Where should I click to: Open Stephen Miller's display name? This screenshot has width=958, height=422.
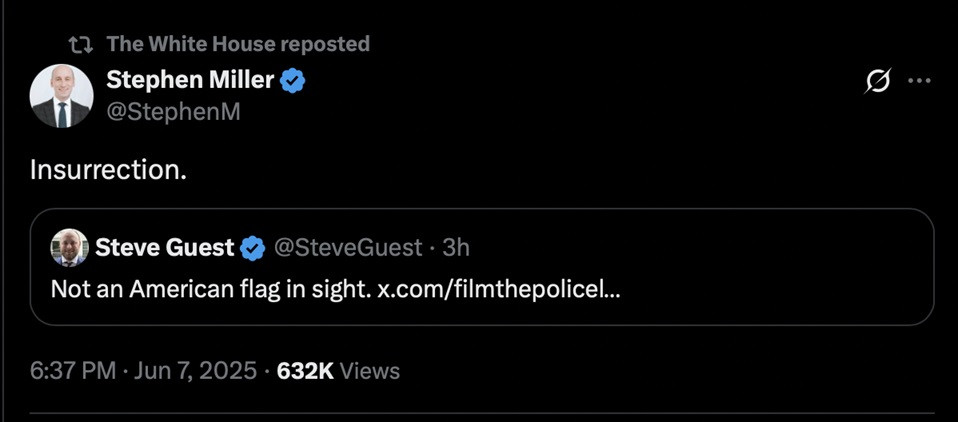point(189,80)
